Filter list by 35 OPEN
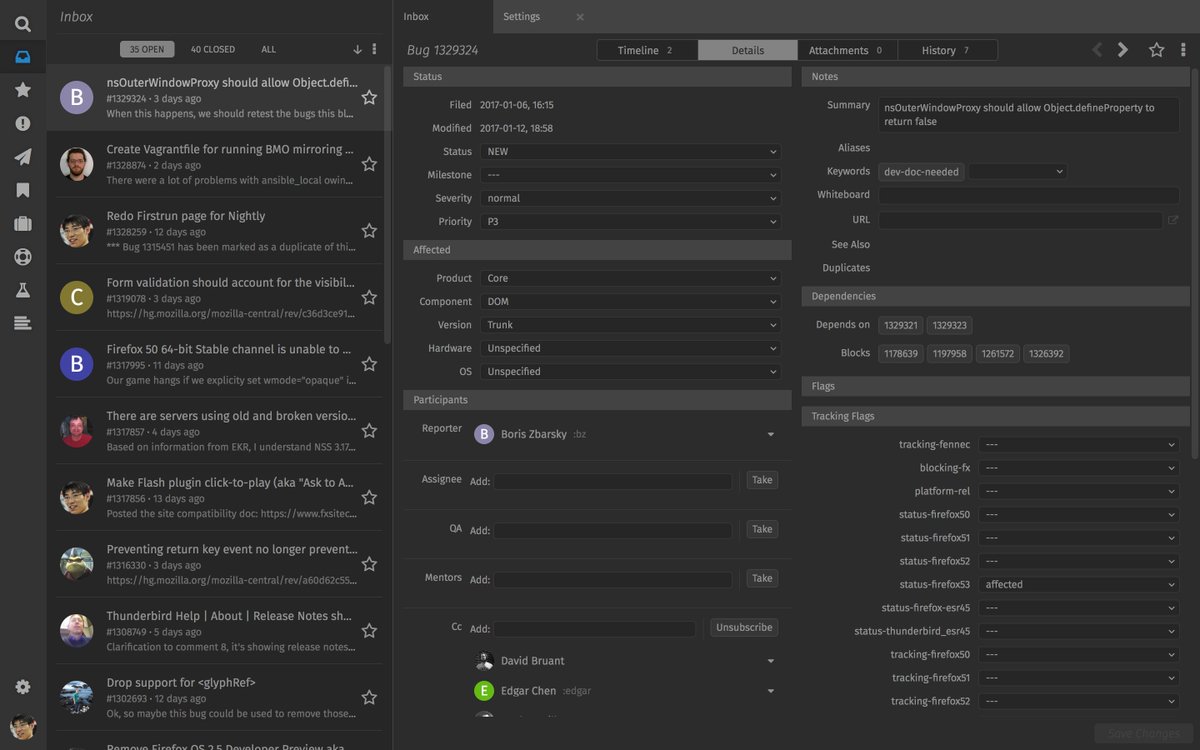Screen dimensions: 1200x750 tap(147, 49)
